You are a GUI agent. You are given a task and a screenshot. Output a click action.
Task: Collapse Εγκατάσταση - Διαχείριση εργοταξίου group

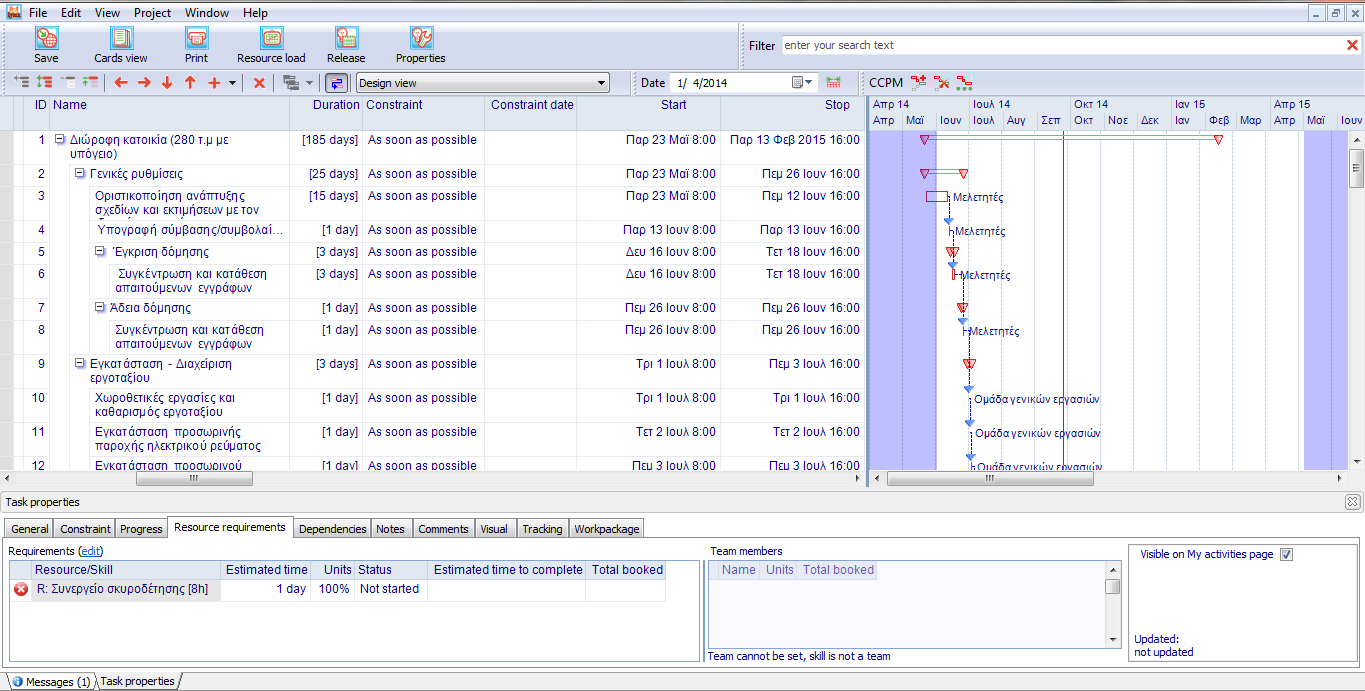(80, 364)
